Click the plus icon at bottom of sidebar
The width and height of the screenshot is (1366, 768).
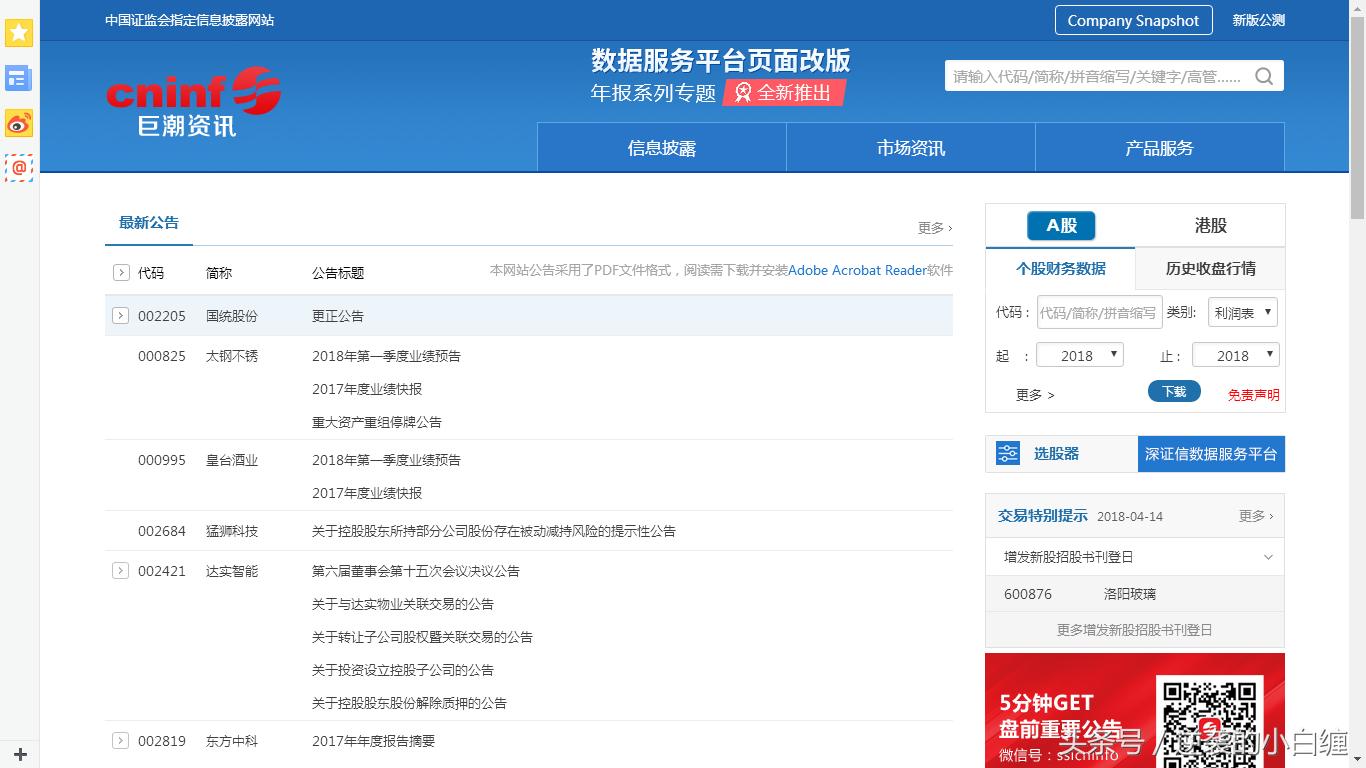(18, 754)
